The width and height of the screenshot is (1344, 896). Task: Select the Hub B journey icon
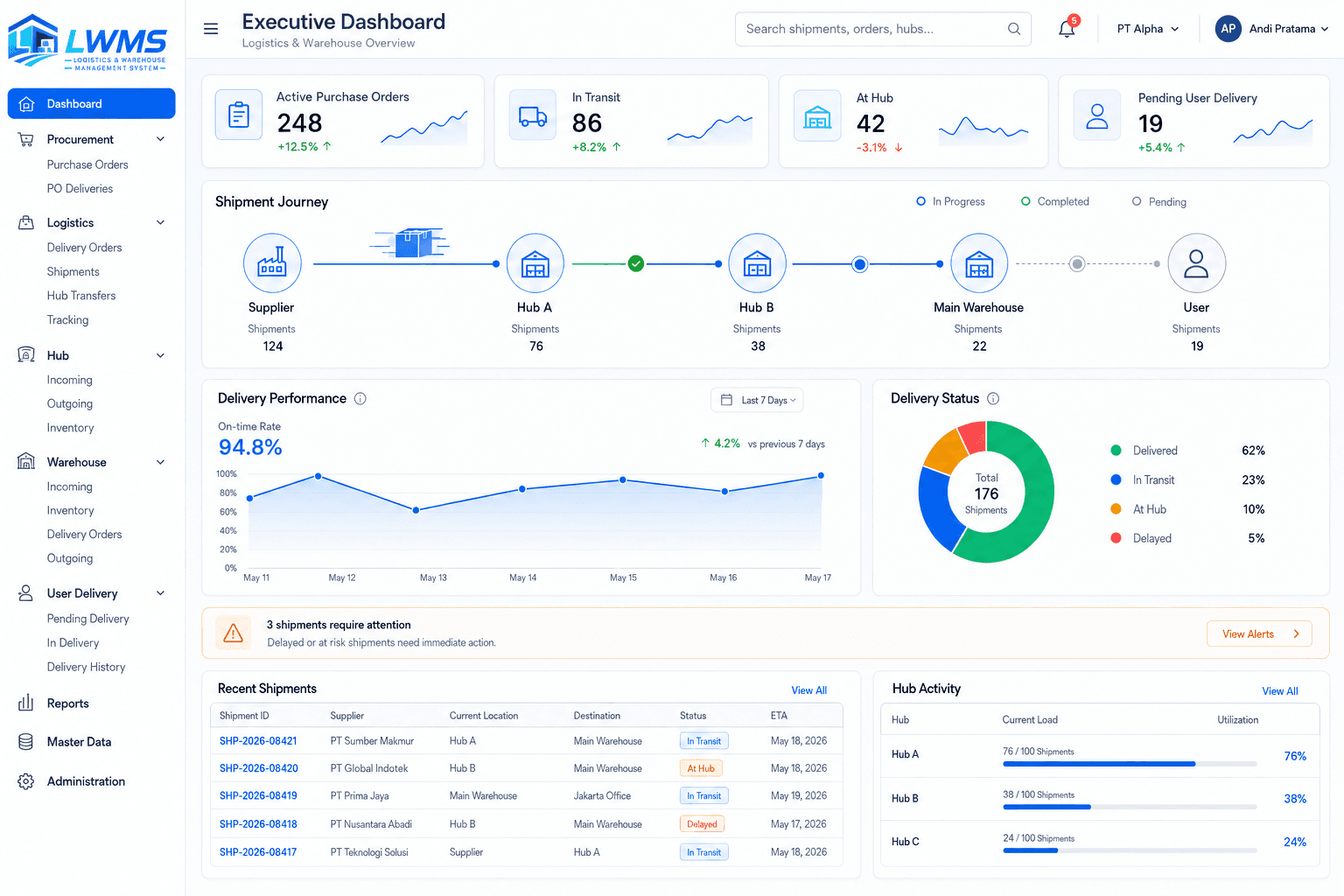[757, 262]
